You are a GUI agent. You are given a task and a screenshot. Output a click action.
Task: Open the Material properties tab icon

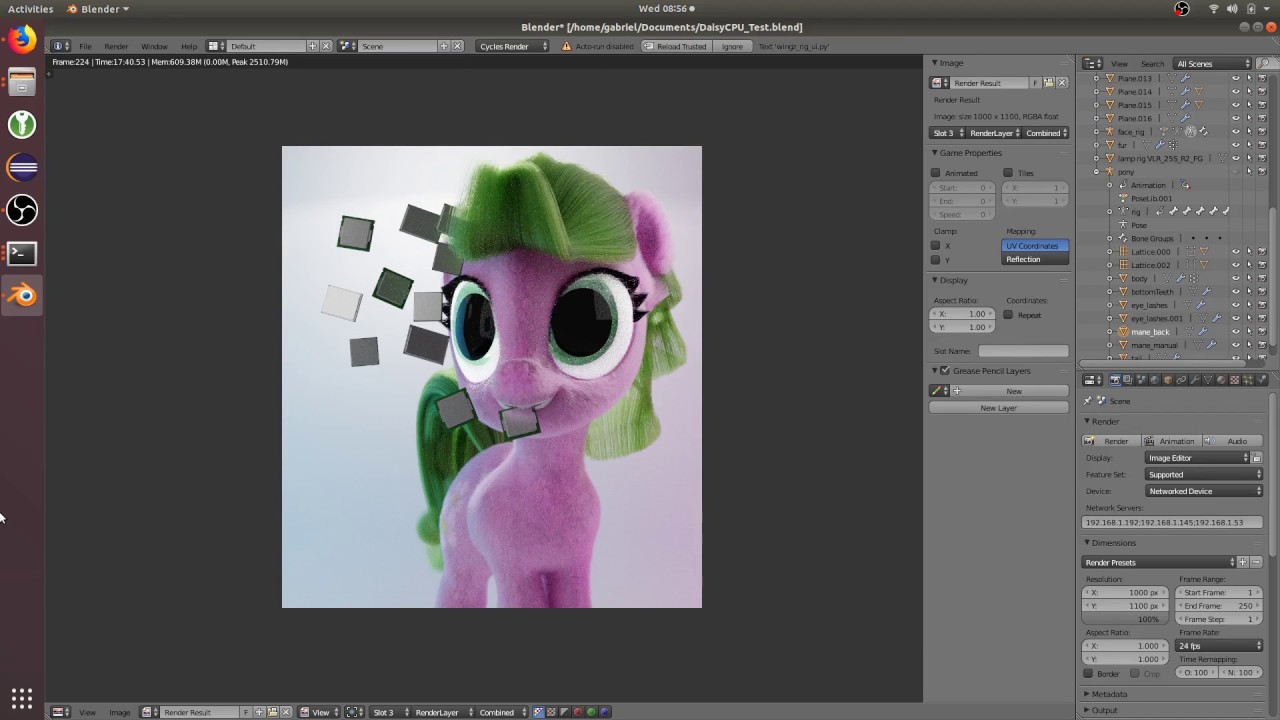1221,380
